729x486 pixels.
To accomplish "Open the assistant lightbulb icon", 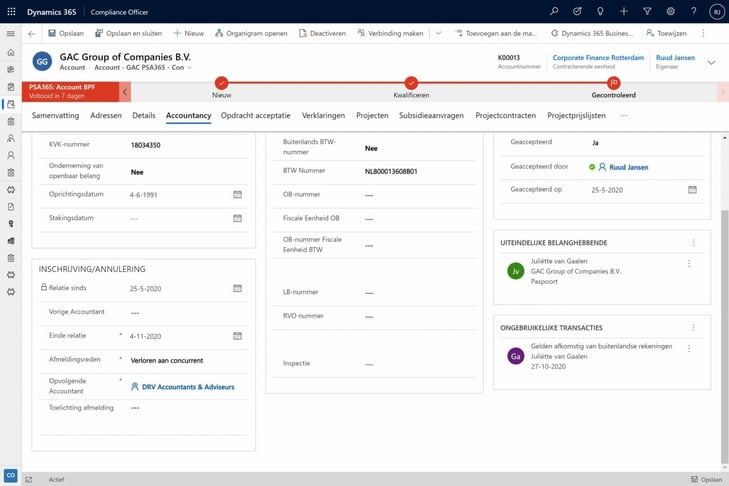I will (x=600, y=11).
